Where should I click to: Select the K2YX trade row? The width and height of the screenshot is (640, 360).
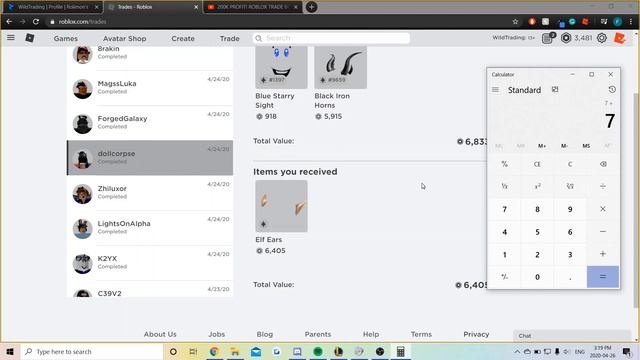pos(150,263)
